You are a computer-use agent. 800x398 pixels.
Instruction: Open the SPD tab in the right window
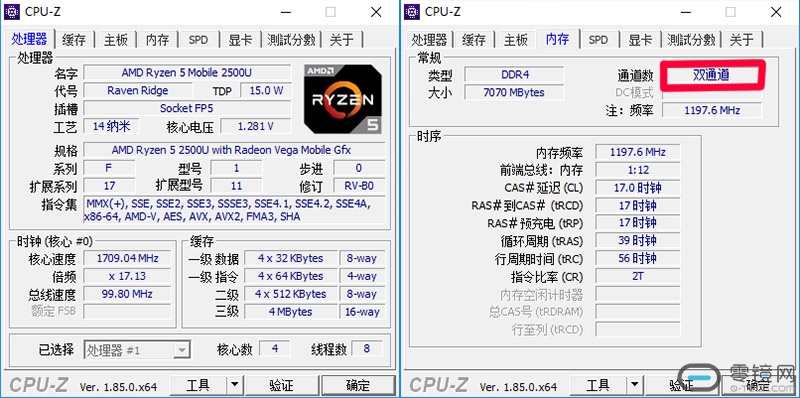(598, 40)
